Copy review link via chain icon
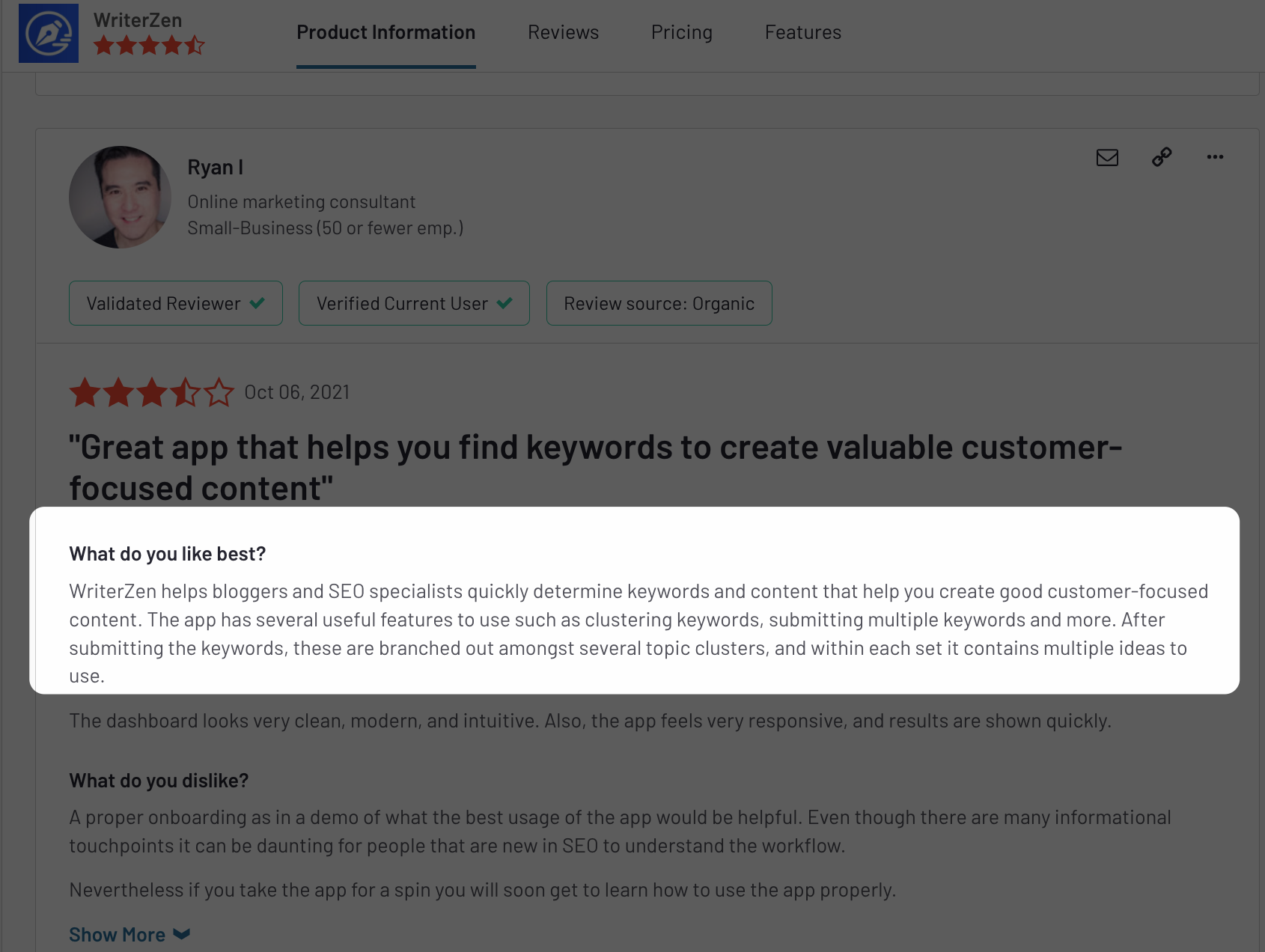 tap(1162, 157)
